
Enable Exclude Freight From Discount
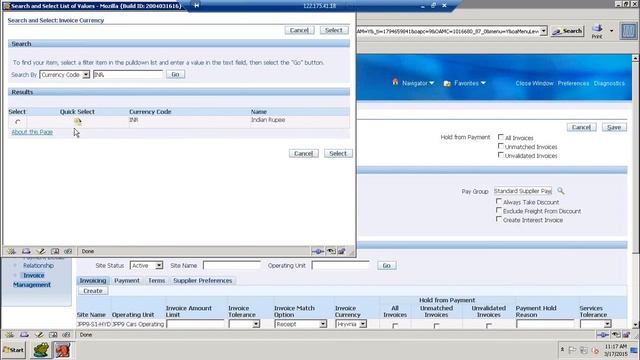click(498, 210)
